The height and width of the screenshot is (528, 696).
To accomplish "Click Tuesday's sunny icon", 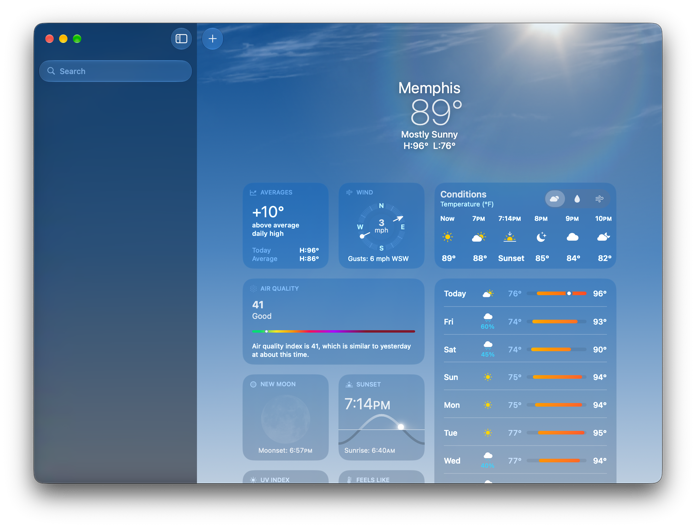I will click(488, 433).
